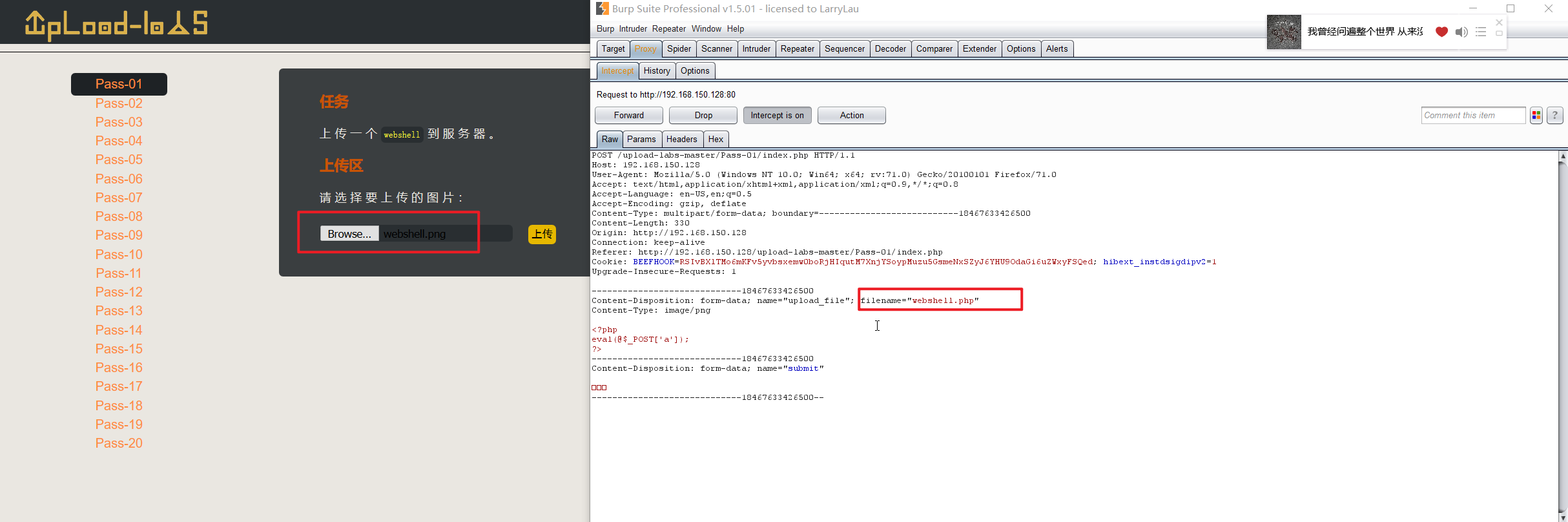Click the filename="webshell.php" text in the request

click(x=920, y=300)
